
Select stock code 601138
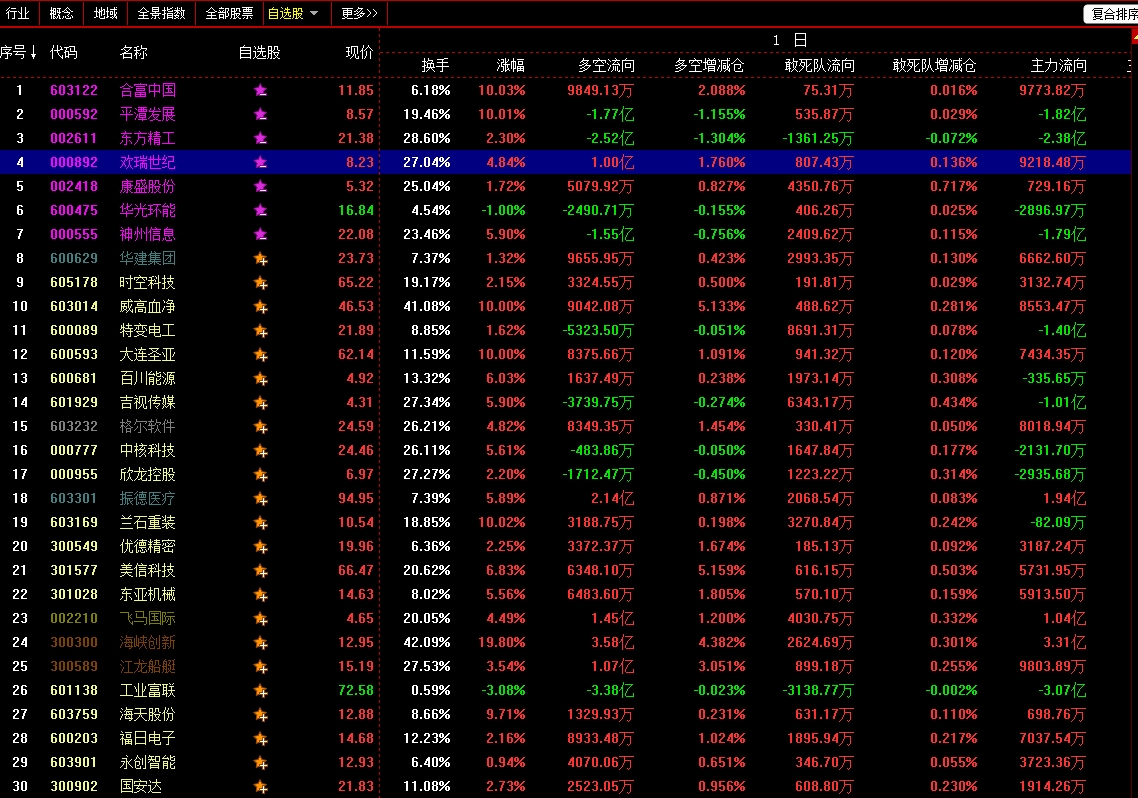pos(73,690)
